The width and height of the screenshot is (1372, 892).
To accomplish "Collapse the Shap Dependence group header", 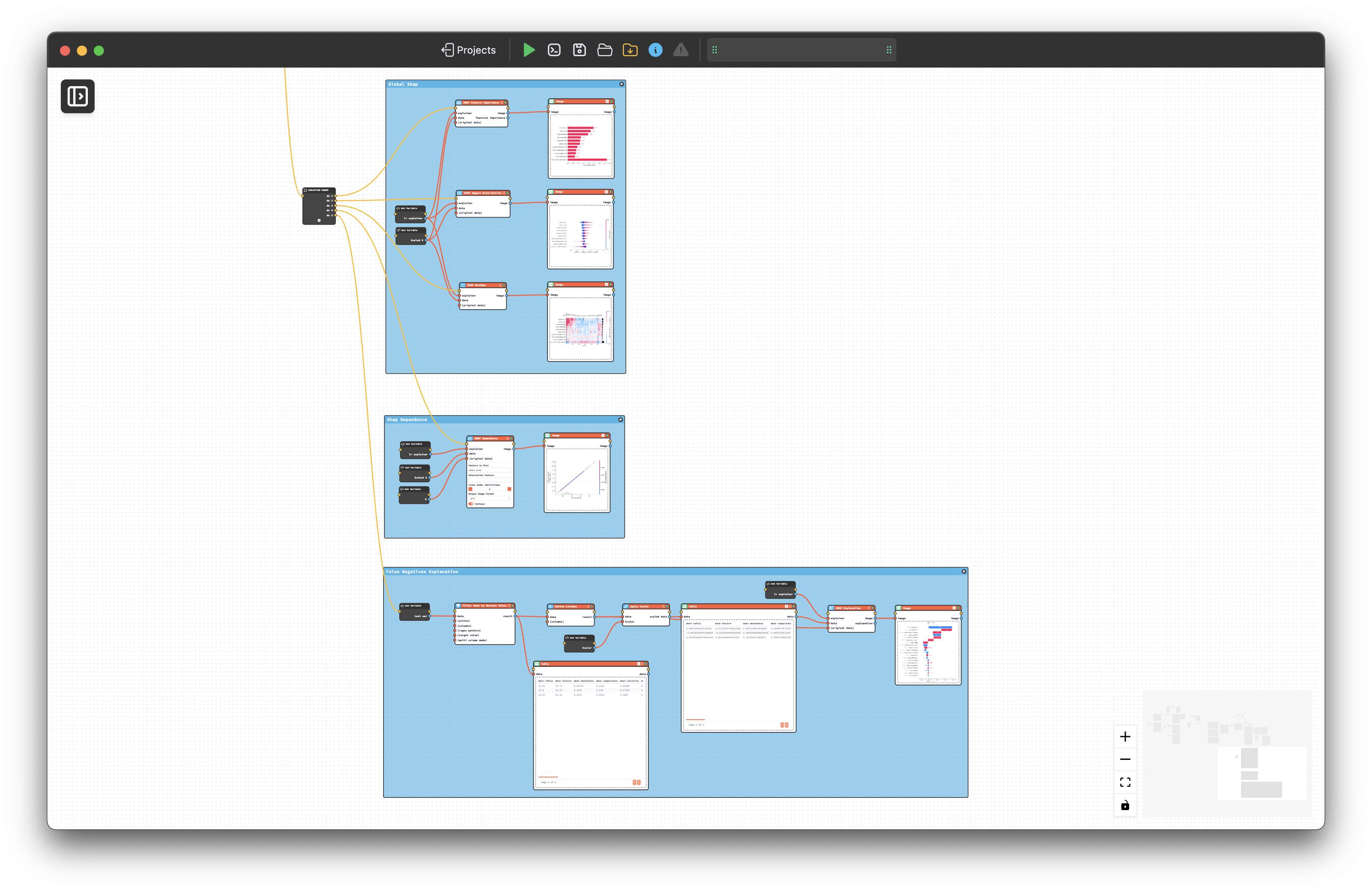I will (x=620, y=419).
